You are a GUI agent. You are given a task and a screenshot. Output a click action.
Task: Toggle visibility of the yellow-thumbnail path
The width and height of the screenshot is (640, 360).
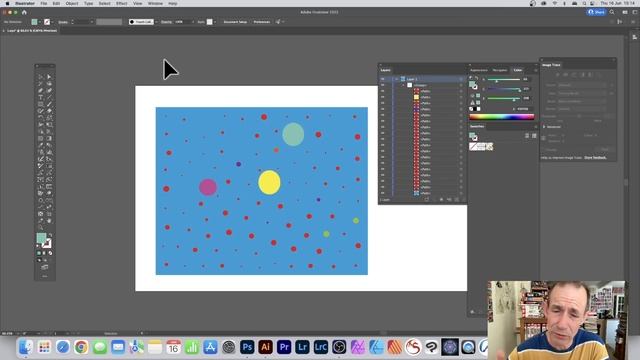(382, 97)
